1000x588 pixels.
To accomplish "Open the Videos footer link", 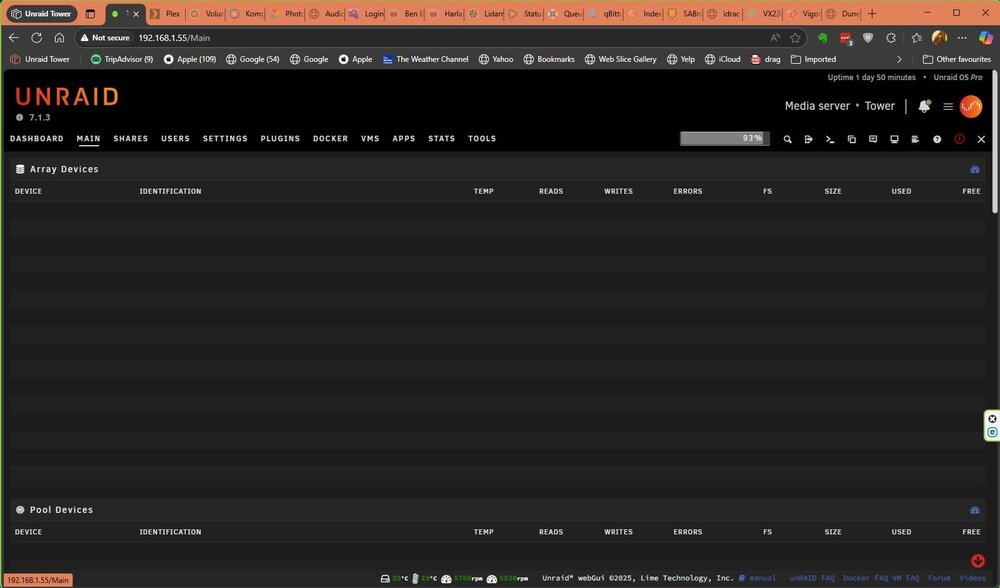I will [973, 578].
